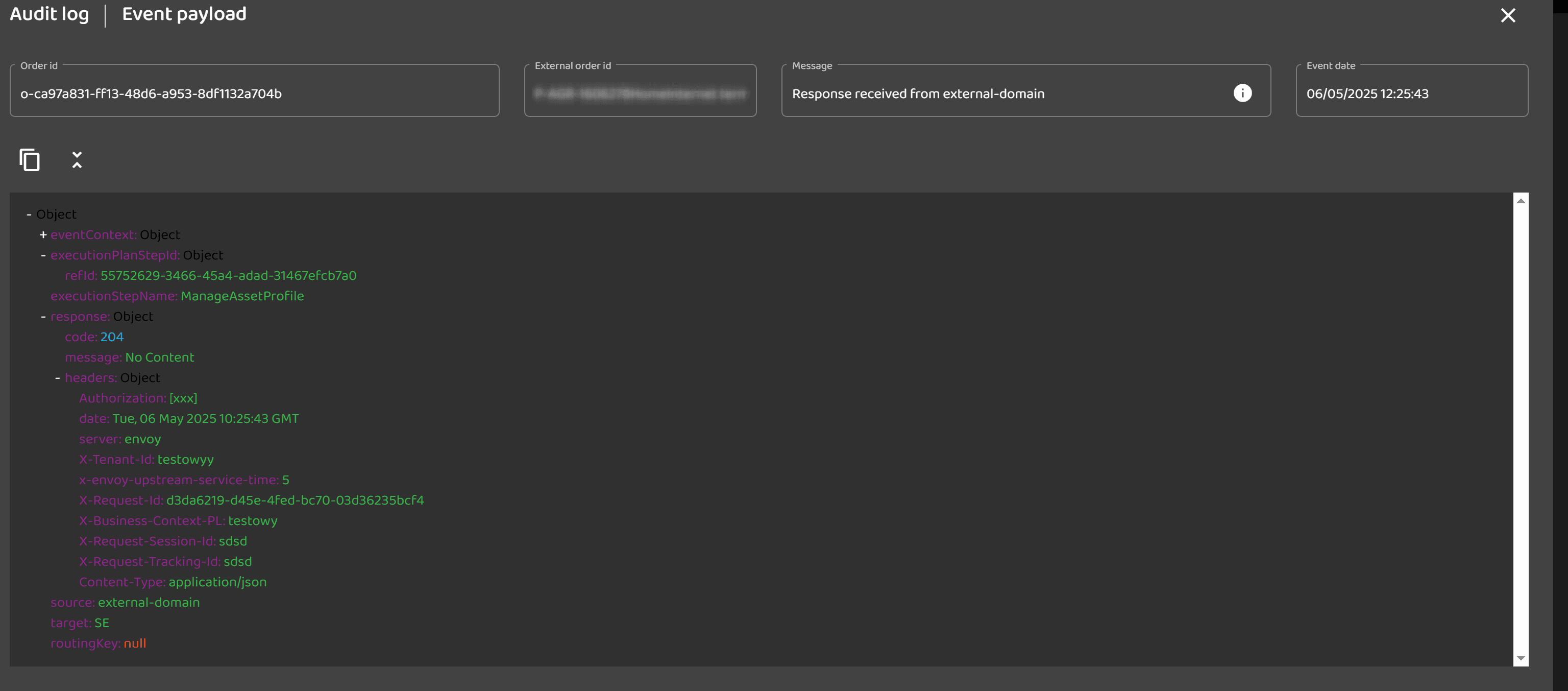Select the Event payload title tab
This screenshot has width=1568, height=691.
(184, 14)
